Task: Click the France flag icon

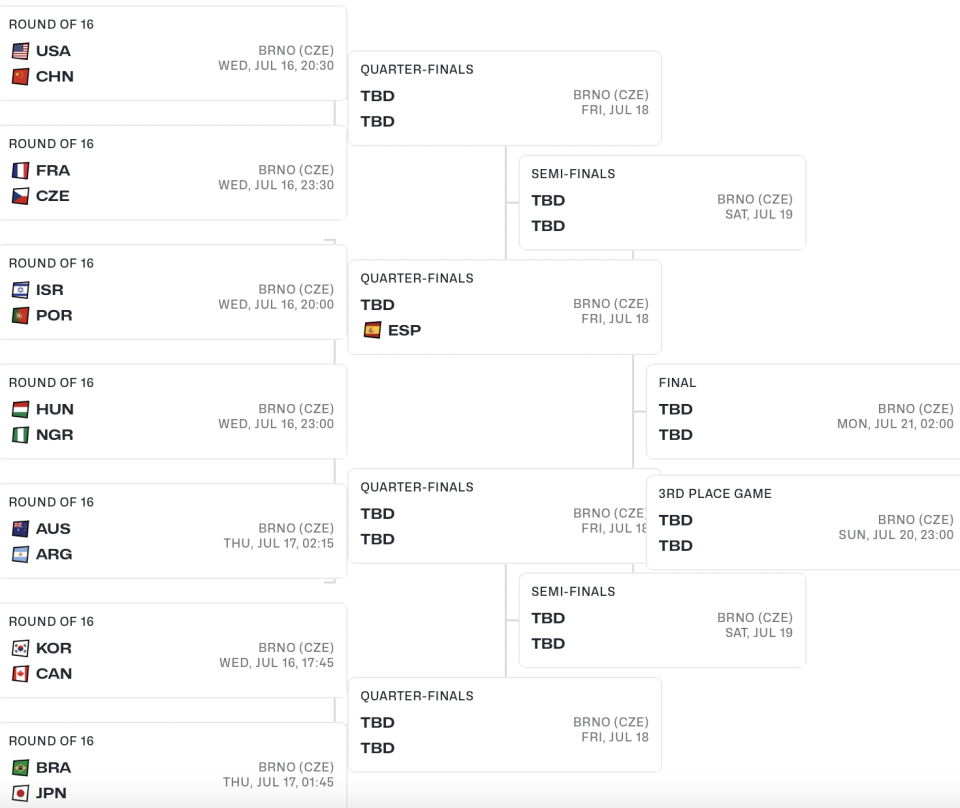Action: tap(20, 170)
